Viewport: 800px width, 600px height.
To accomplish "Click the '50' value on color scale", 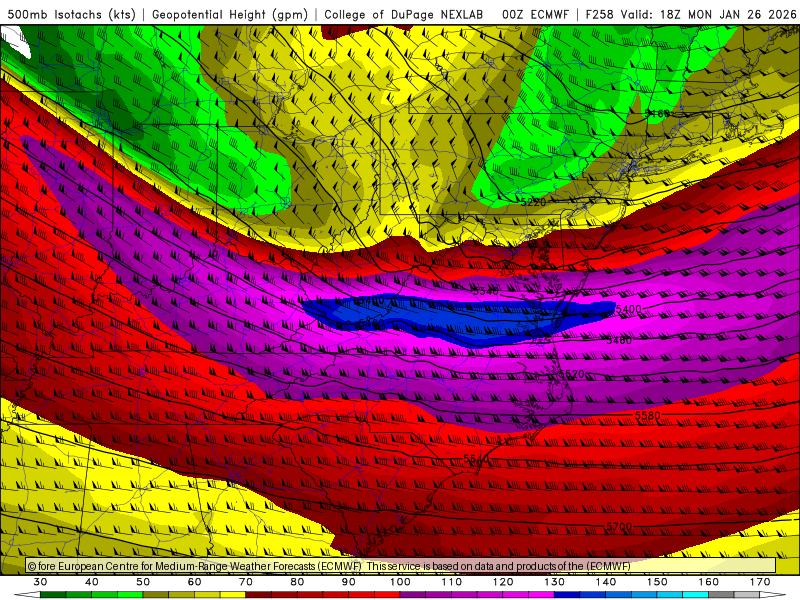I will [143, 582].
